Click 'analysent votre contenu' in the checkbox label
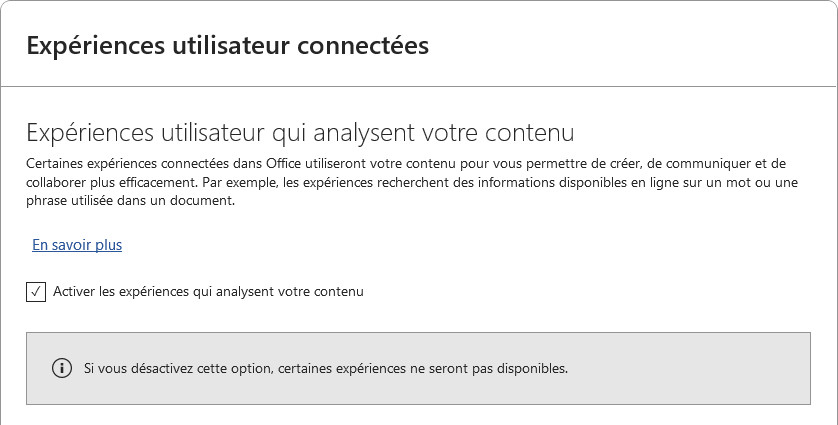Screen dimensions: 838x425 point(292,292)
